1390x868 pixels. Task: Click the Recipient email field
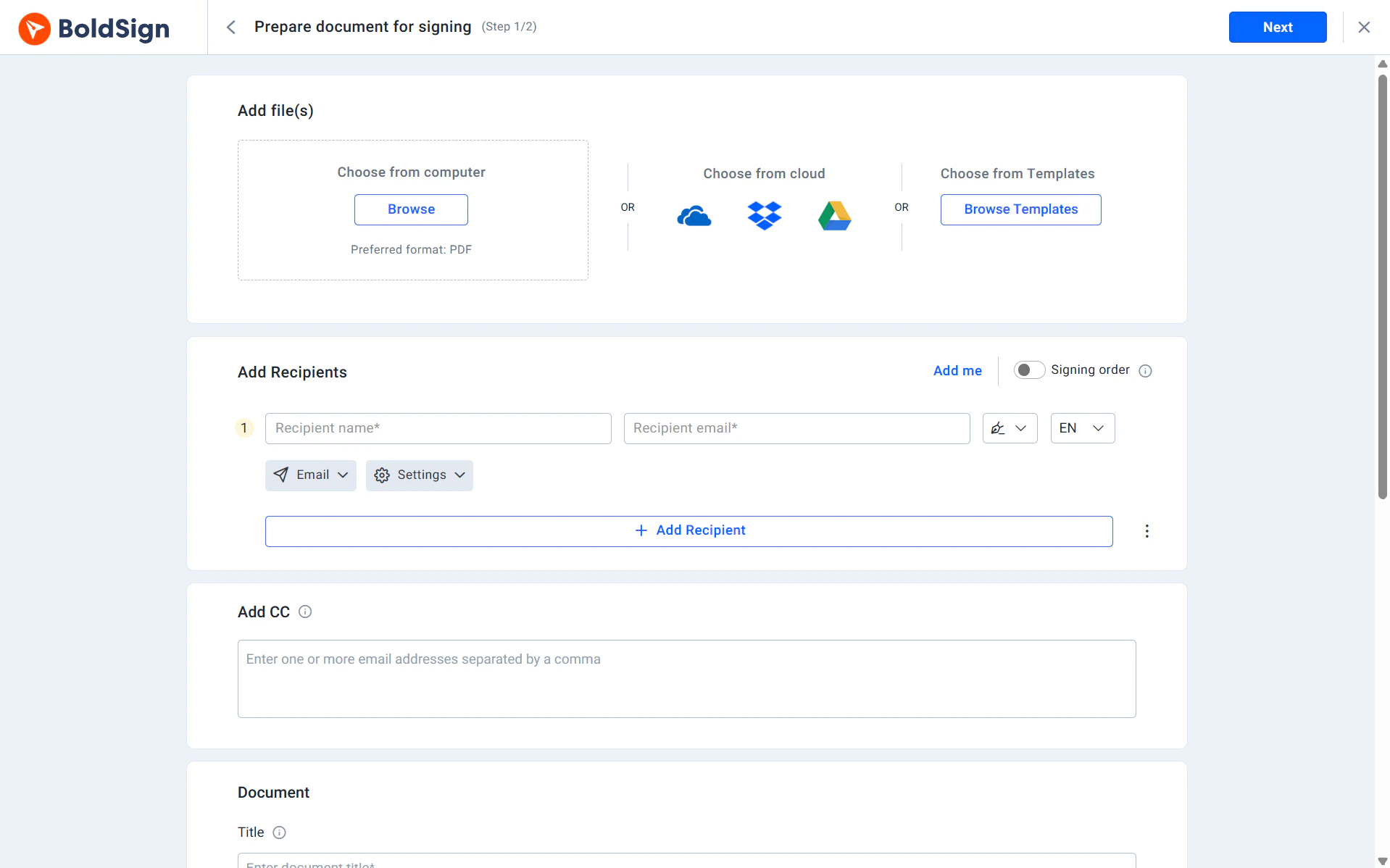click(796, 428)
